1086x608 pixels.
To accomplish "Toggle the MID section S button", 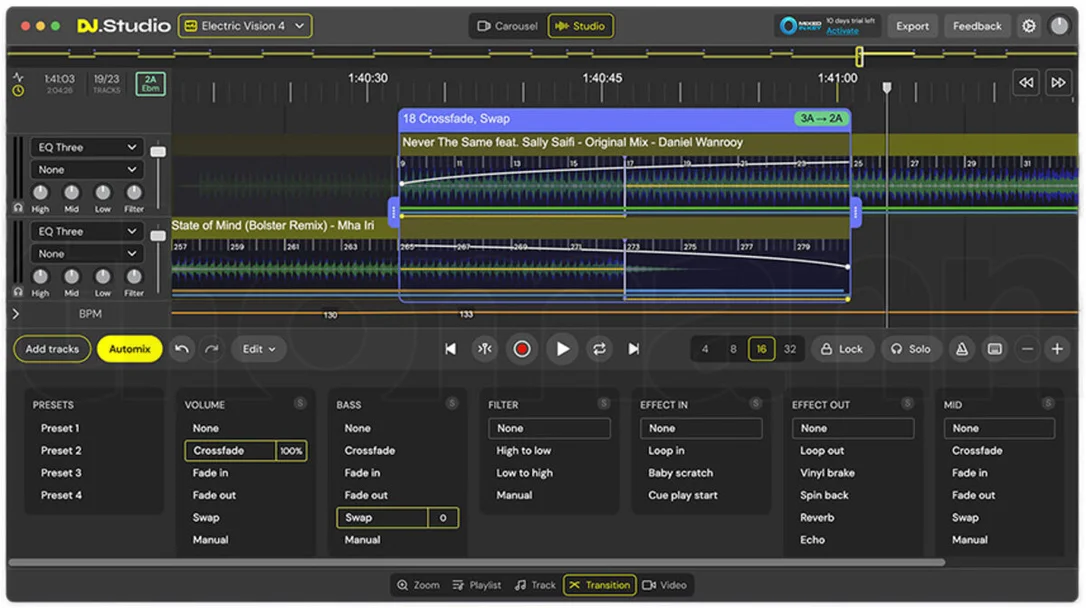I will click(1048, 404).
